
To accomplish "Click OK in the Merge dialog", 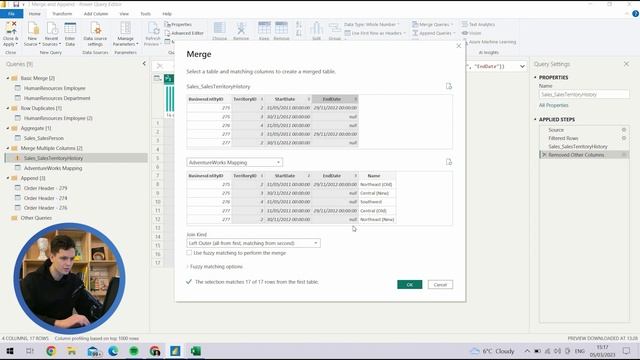I will pyautogui.click(x=409, y=284).
